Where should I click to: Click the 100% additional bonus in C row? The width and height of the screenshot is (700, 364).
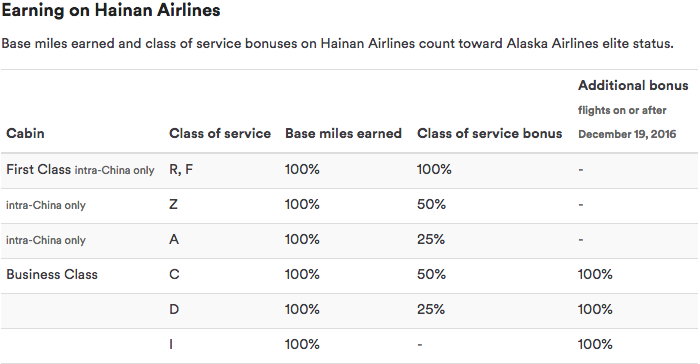(595, 274)
